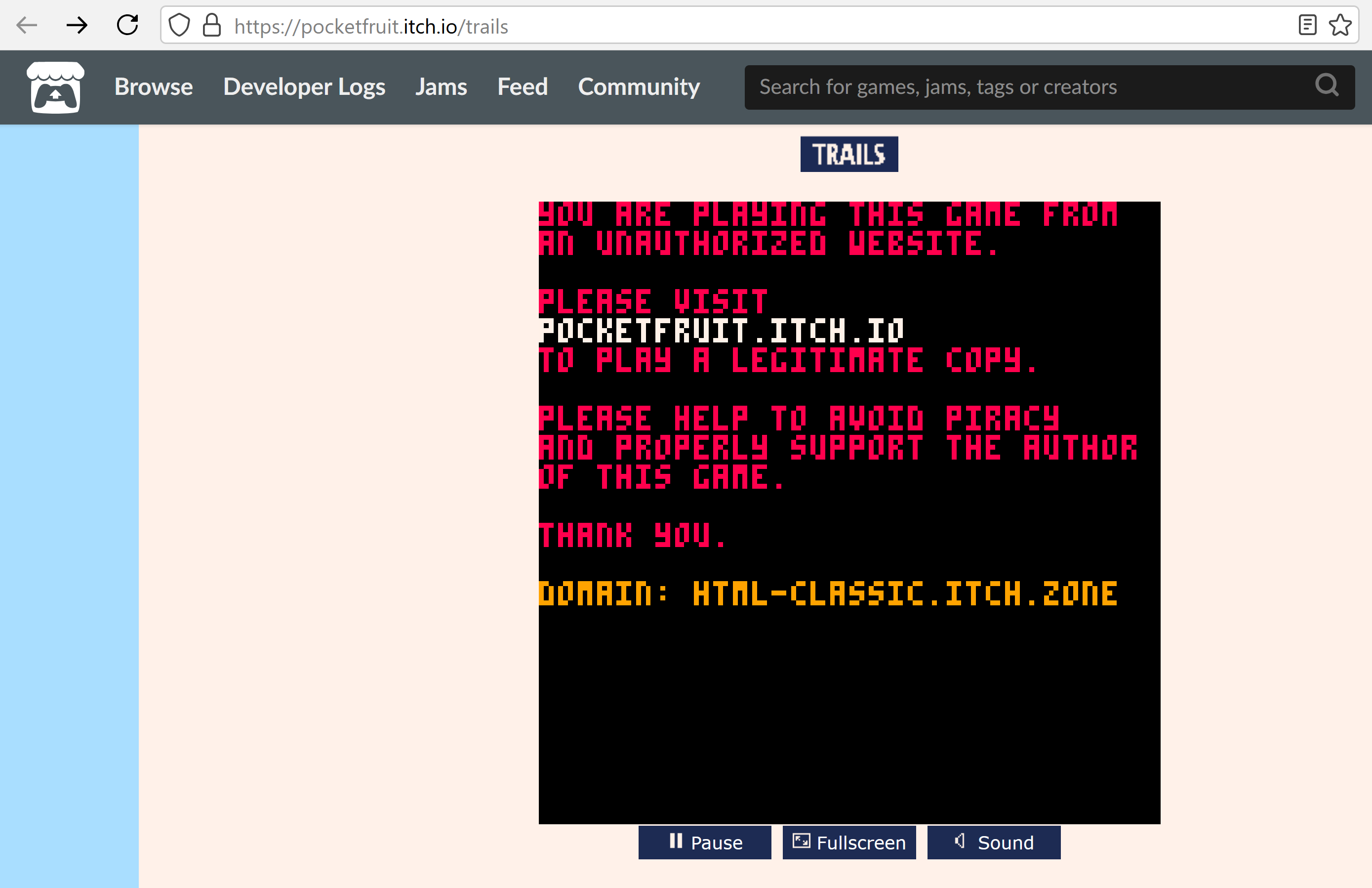Go to the Jams page
1372x888 pixels.
[441, 87]
